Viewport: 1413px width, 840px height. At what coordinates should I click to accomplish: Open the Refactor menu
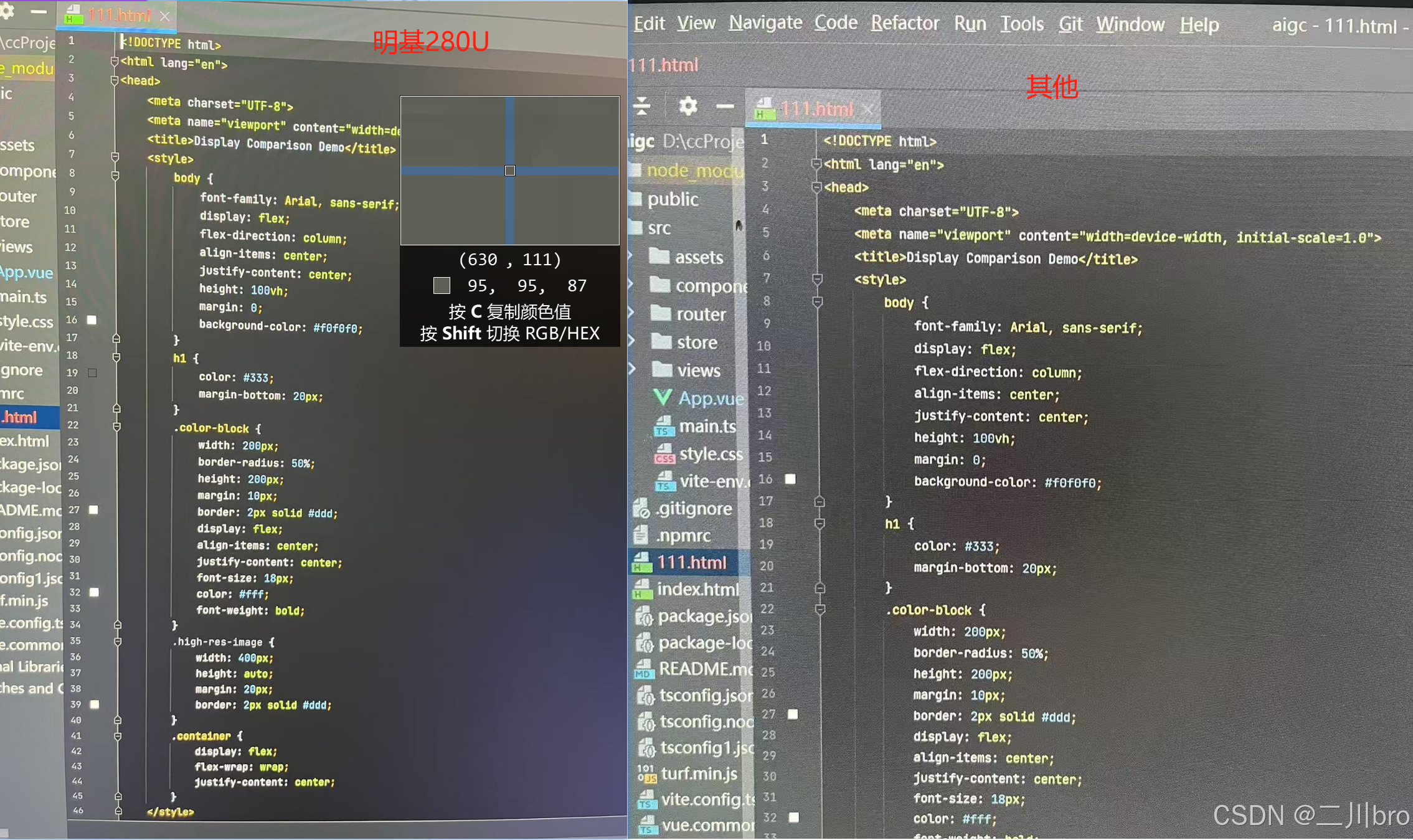(904, 23)
